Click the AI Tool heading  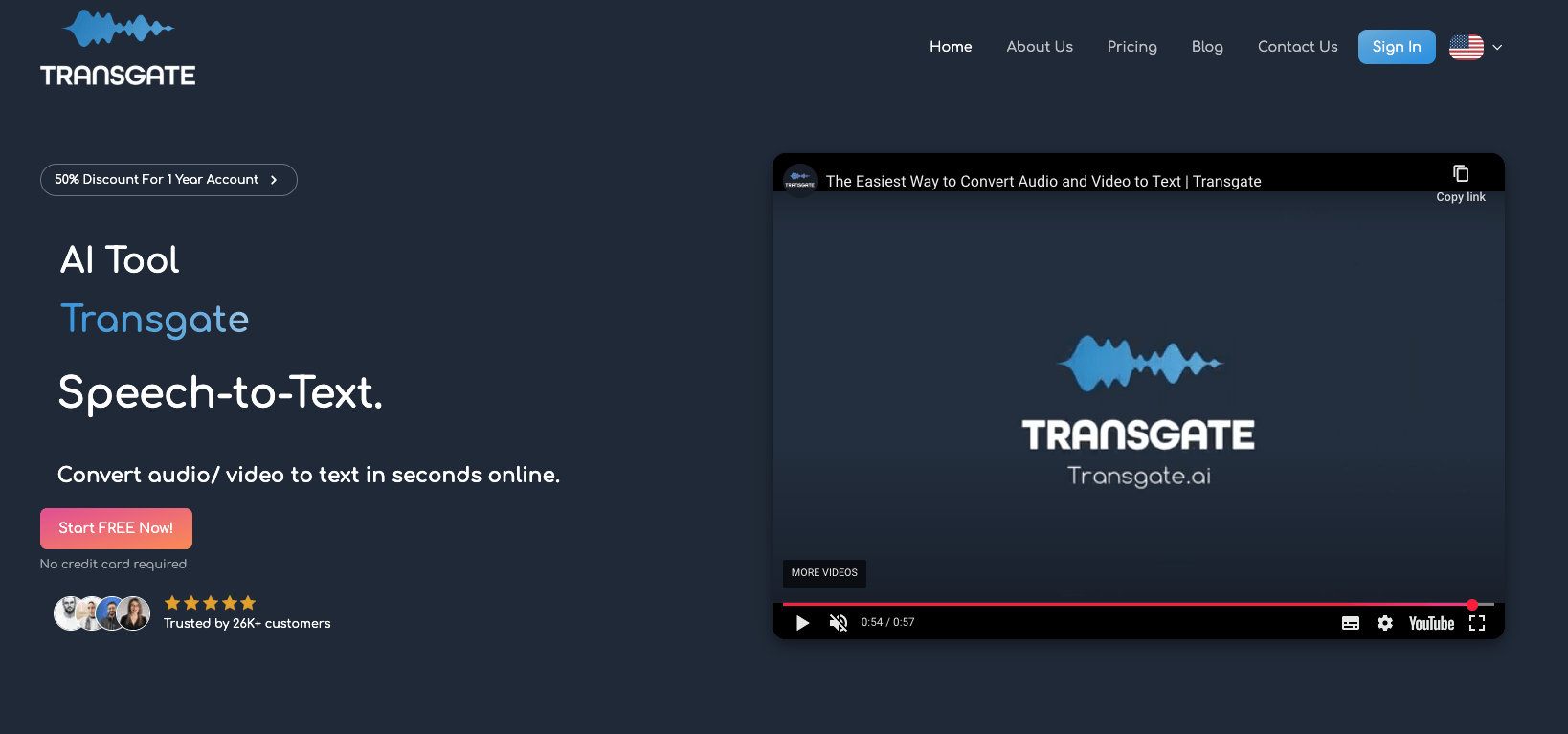click(x=120, y=259)
